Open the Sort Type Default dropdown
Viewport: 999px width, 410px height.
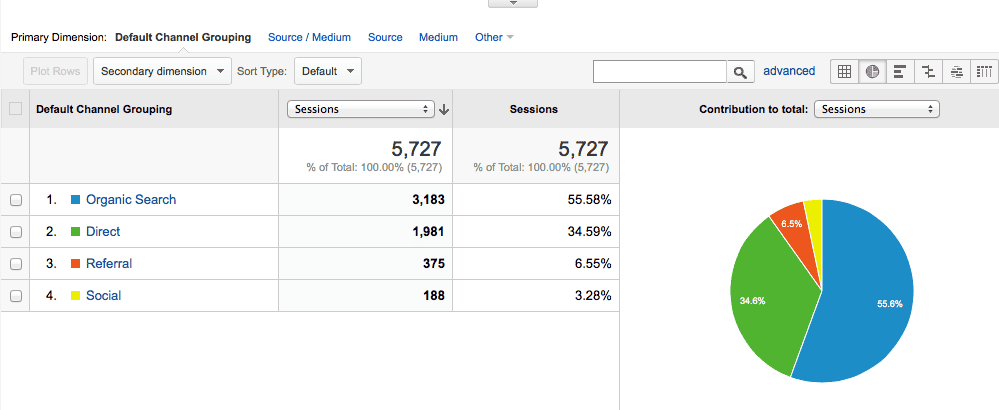pos(327,71)
